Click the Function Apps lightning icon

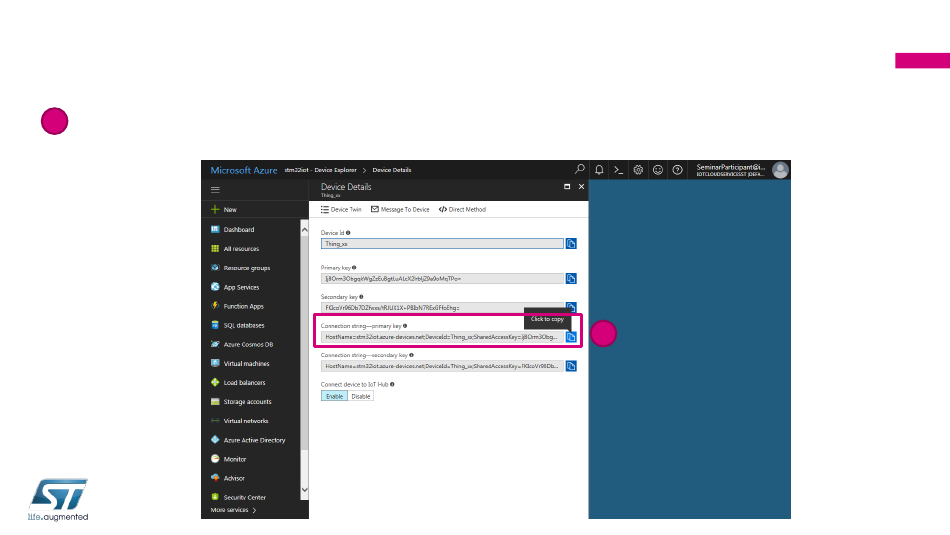pos(215,305)
